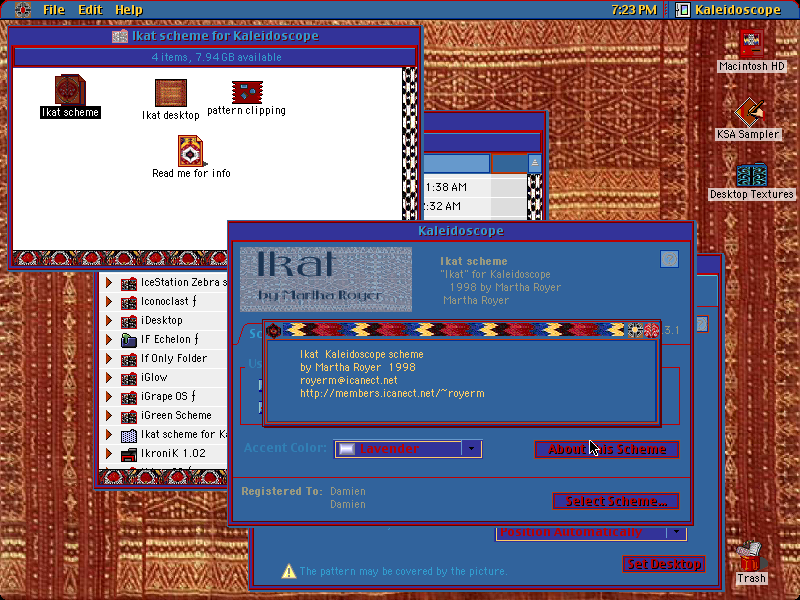800x600 pixels.
Task: Click the If Only Folder name
Action: (x=174, y=359)
